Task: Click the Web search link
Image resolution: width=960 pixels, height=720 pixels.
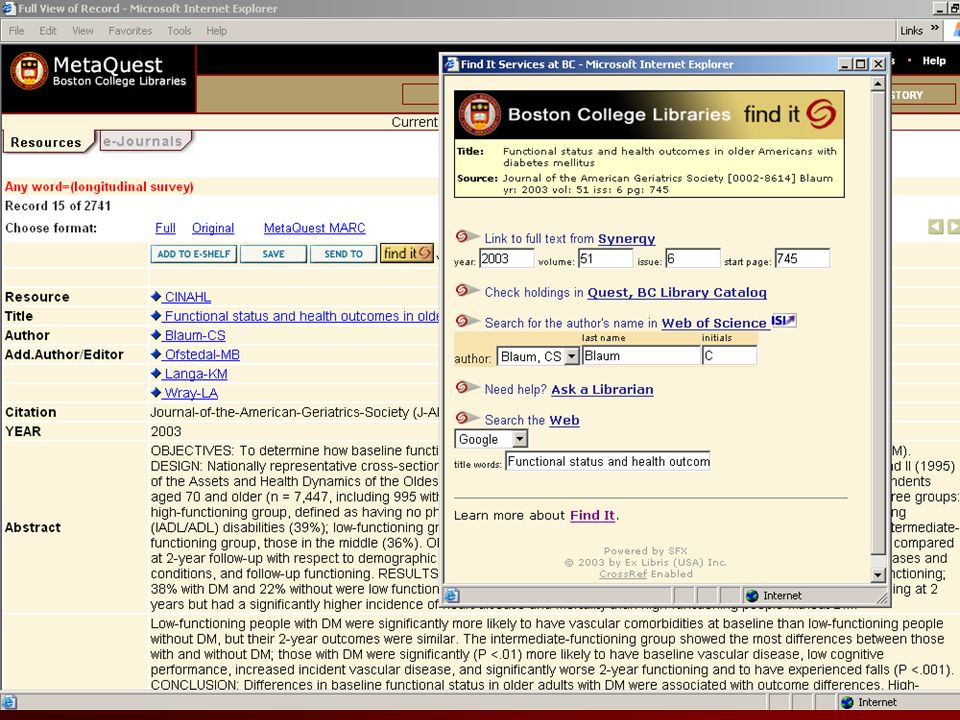Action: click(564, 420)
